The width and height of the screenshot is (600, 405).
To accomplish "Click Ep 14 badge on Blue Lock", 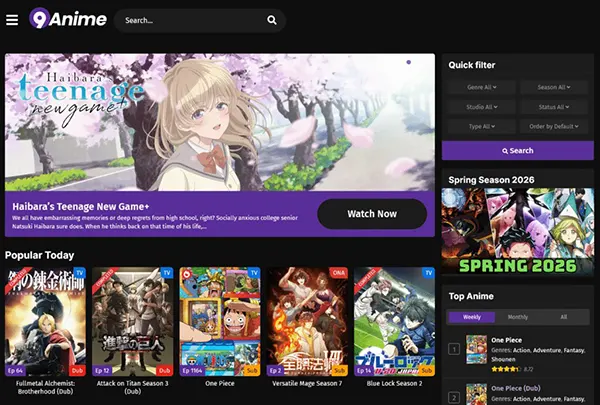I will tap(364, 371).
